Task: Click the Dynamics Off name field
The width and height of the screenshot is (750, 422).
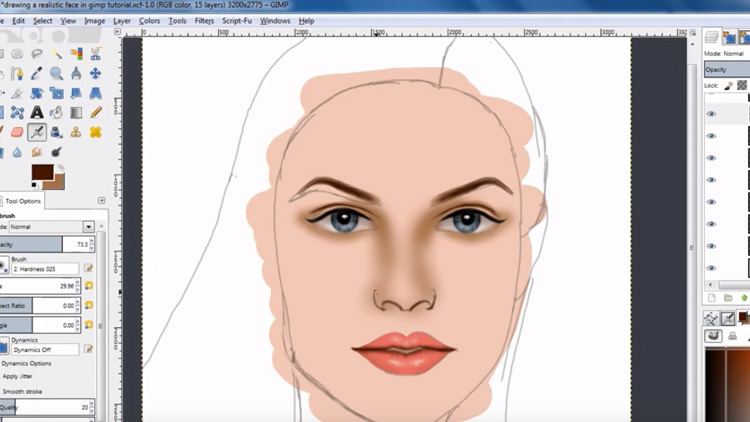Action: (x=45, y=347)
